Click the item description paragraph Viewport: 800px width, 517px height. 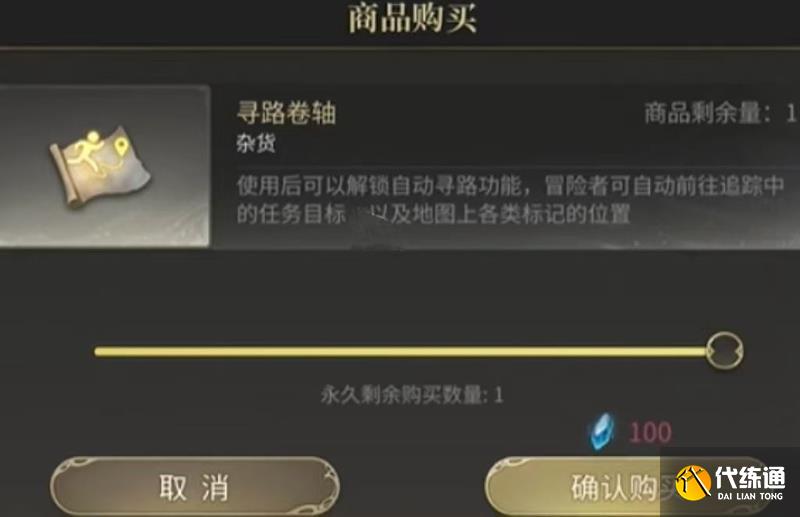coord(510,200)
